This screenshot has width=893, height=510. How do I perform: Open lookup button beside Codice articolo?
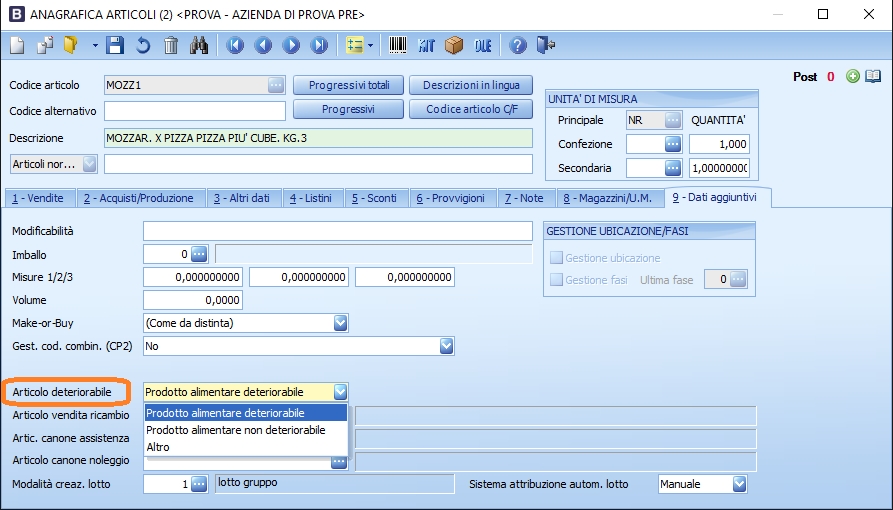(276, 85)
